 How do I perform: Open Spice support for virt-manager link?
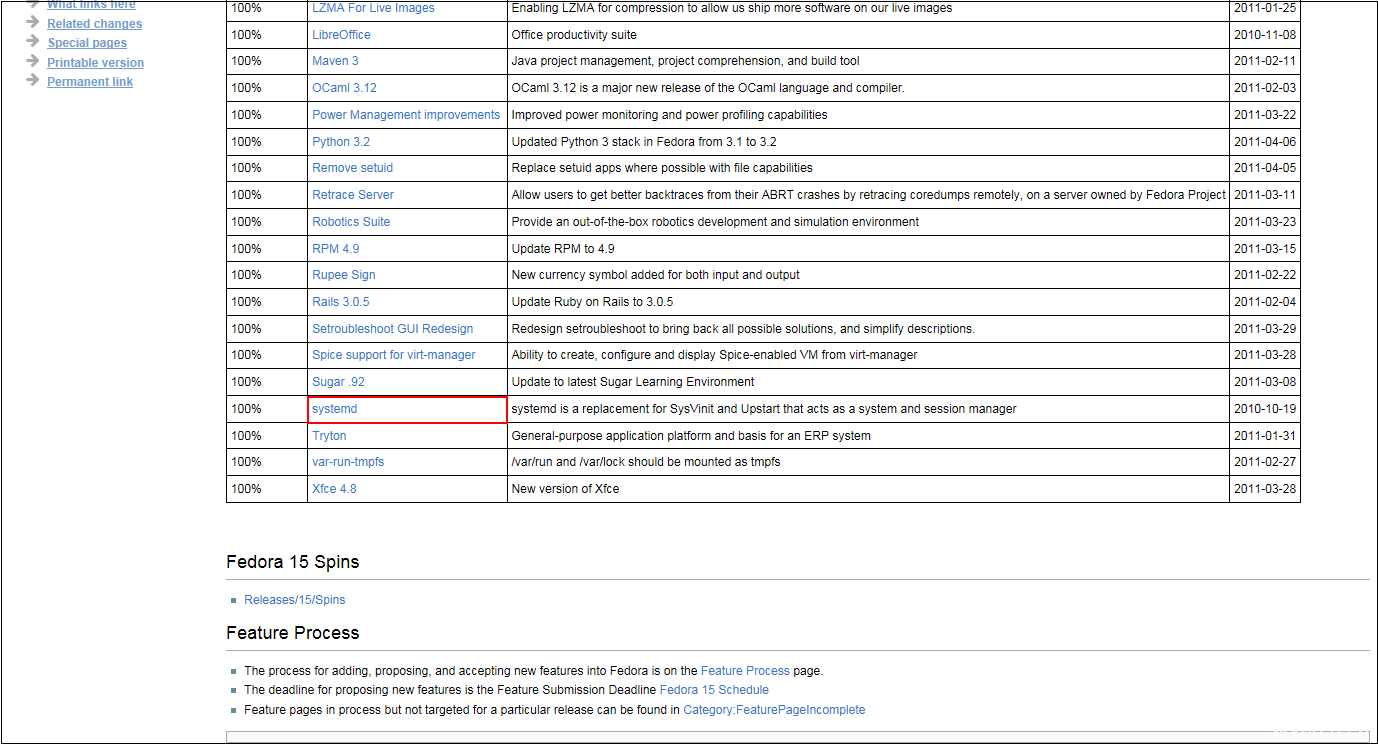coord(394,355)
